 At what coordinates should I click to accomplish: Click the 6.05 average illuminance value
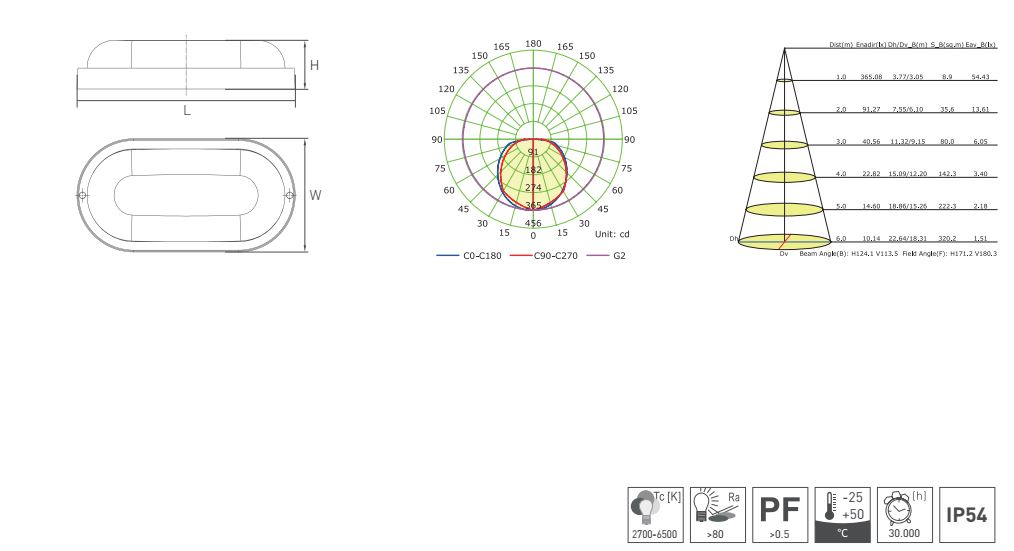[x=980, y=142]
